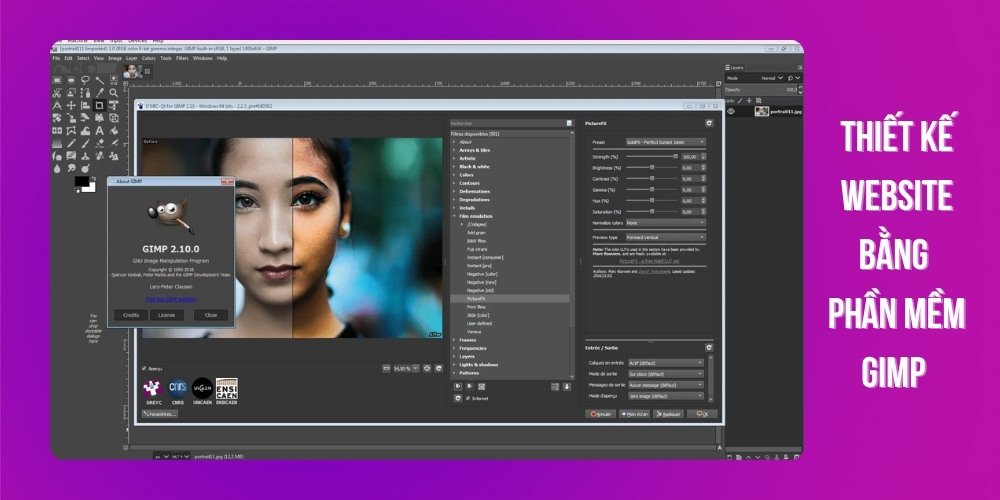1000x500 pixels.
Task: Select the Rectangle Select tool
Action: (57, 80)
